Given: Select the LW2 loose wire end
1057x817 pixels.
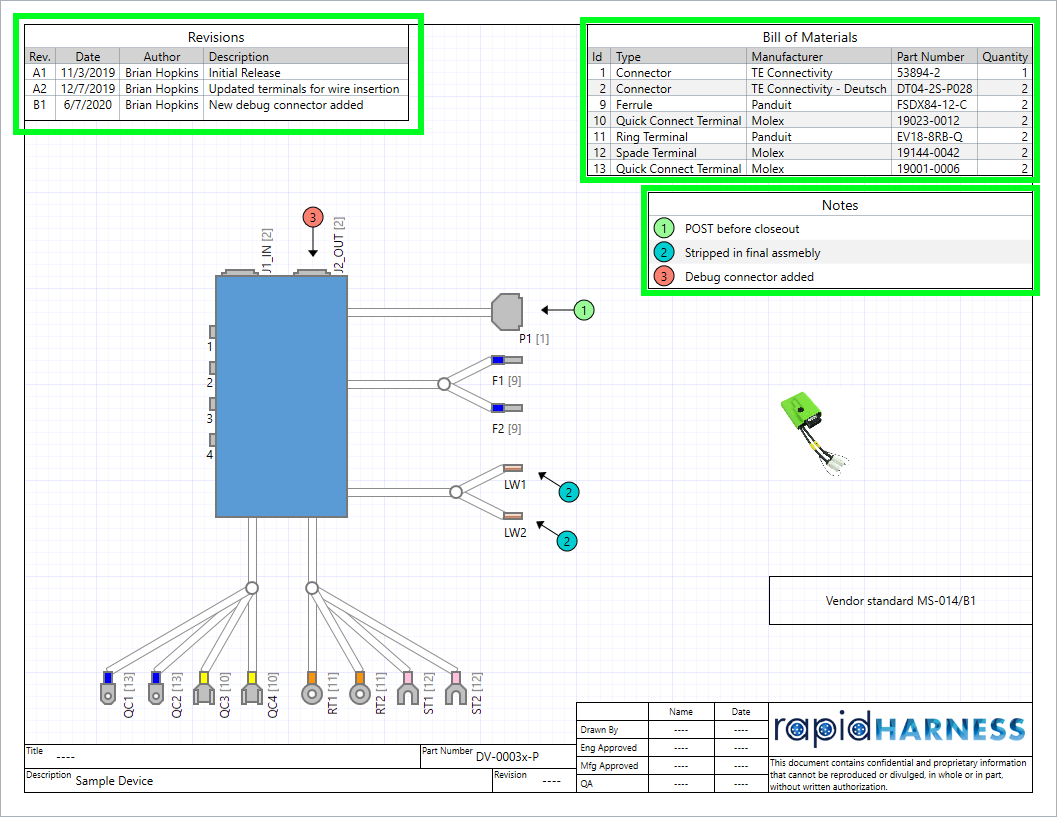Looking at the screenshot, I should (x=513, y=516).
